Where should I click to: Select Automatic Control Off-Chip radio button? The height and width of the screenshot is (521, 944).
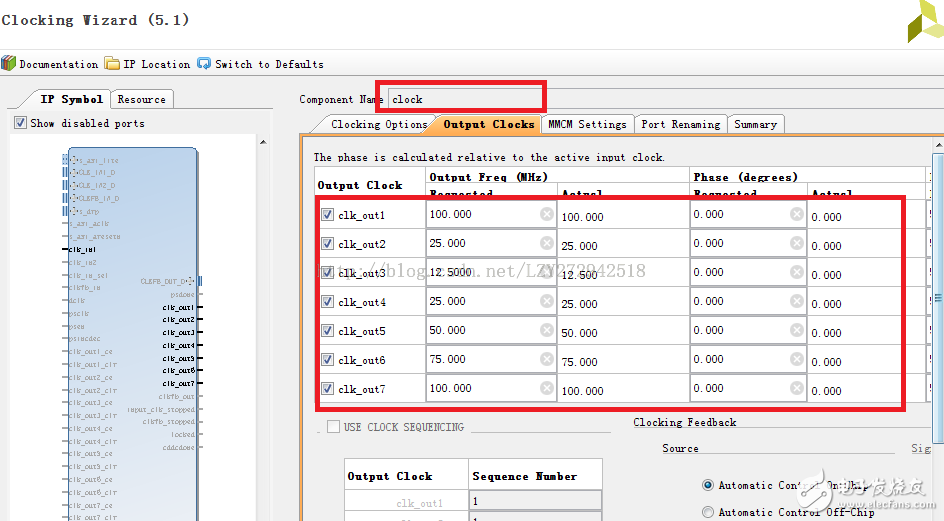708,512
